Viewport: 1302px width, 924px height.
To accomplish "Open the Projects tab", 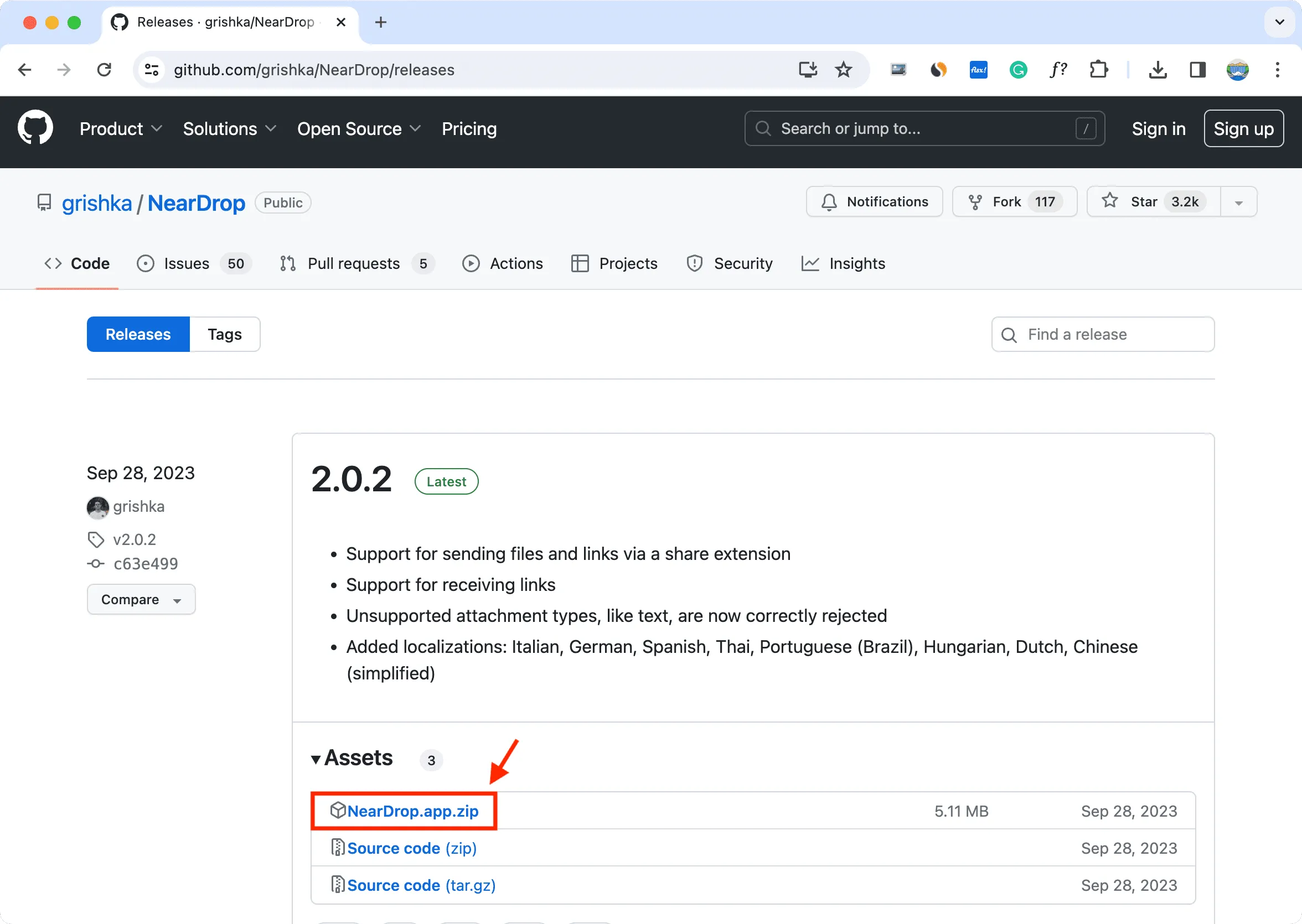I will pos(614,263).
